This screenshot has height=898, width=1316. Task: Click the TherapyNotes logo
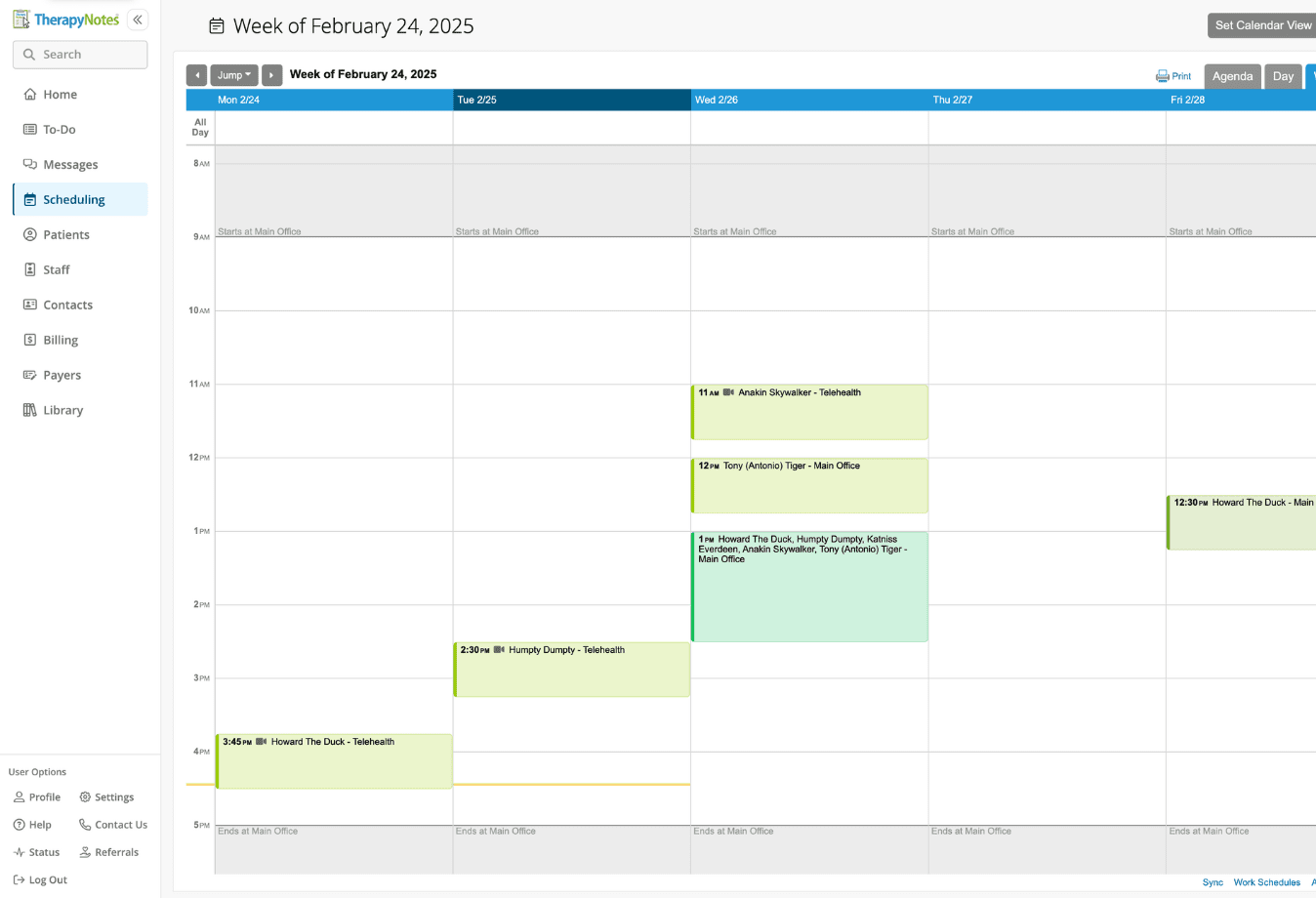pyautogui.click(x=66, y=20)
